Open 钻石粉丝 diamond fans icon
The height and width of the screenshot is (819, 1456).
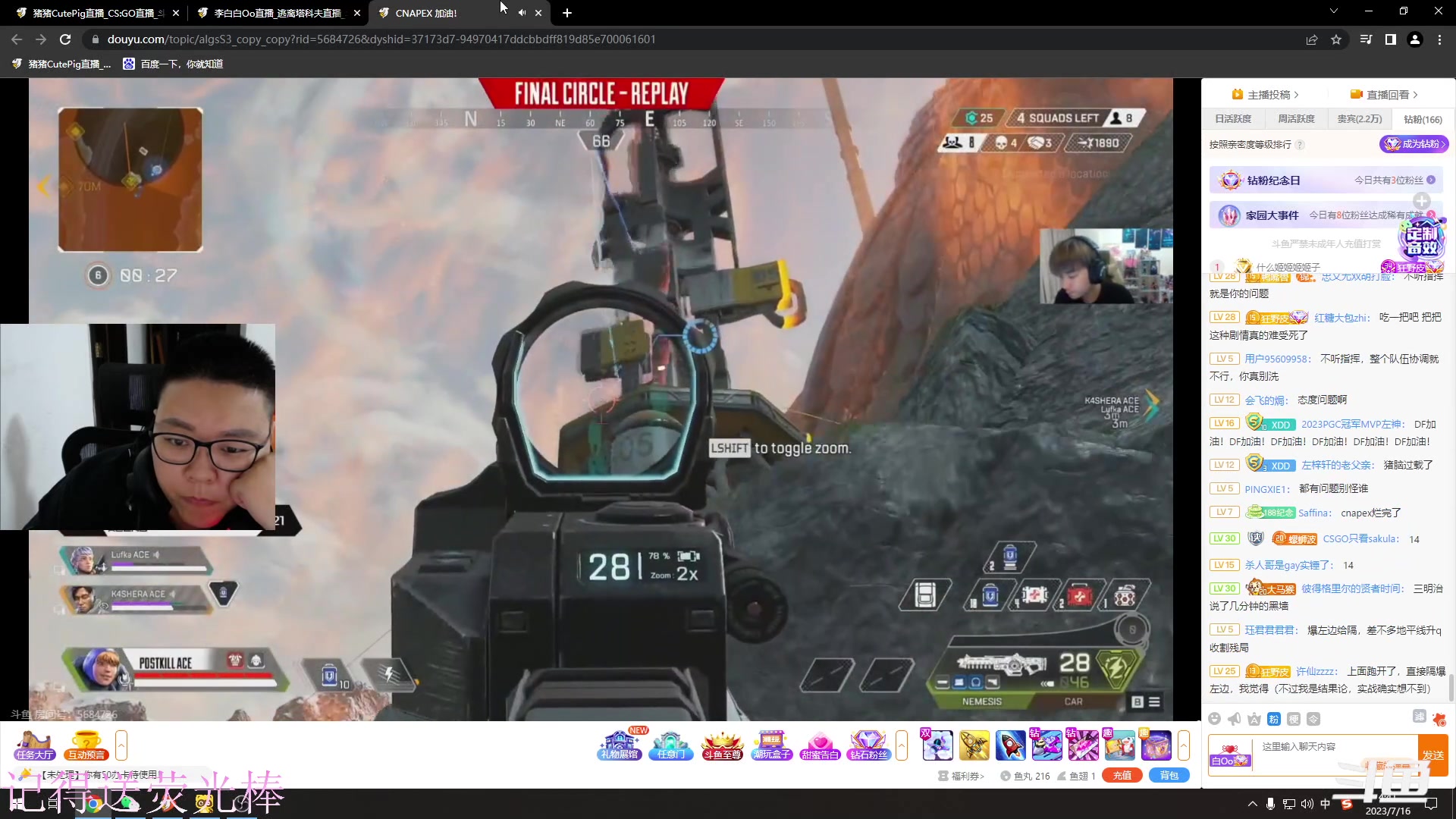pyautogui.click(x=868, y=745)
